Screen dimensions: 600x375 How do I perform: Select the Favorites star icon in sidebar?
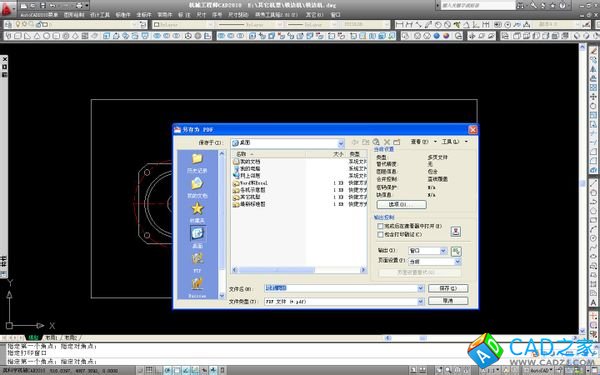tap(197, 209)
